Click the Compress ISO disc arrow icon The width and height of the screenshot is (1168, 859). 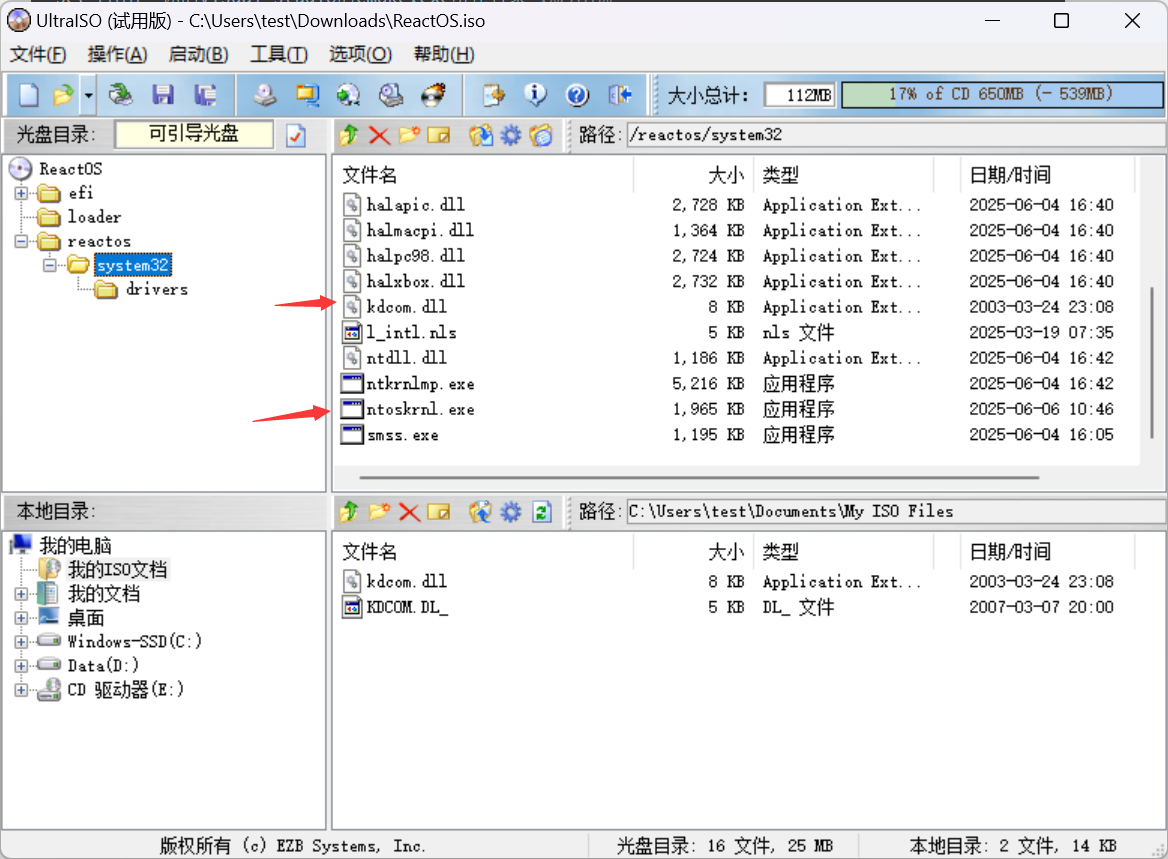348,95
